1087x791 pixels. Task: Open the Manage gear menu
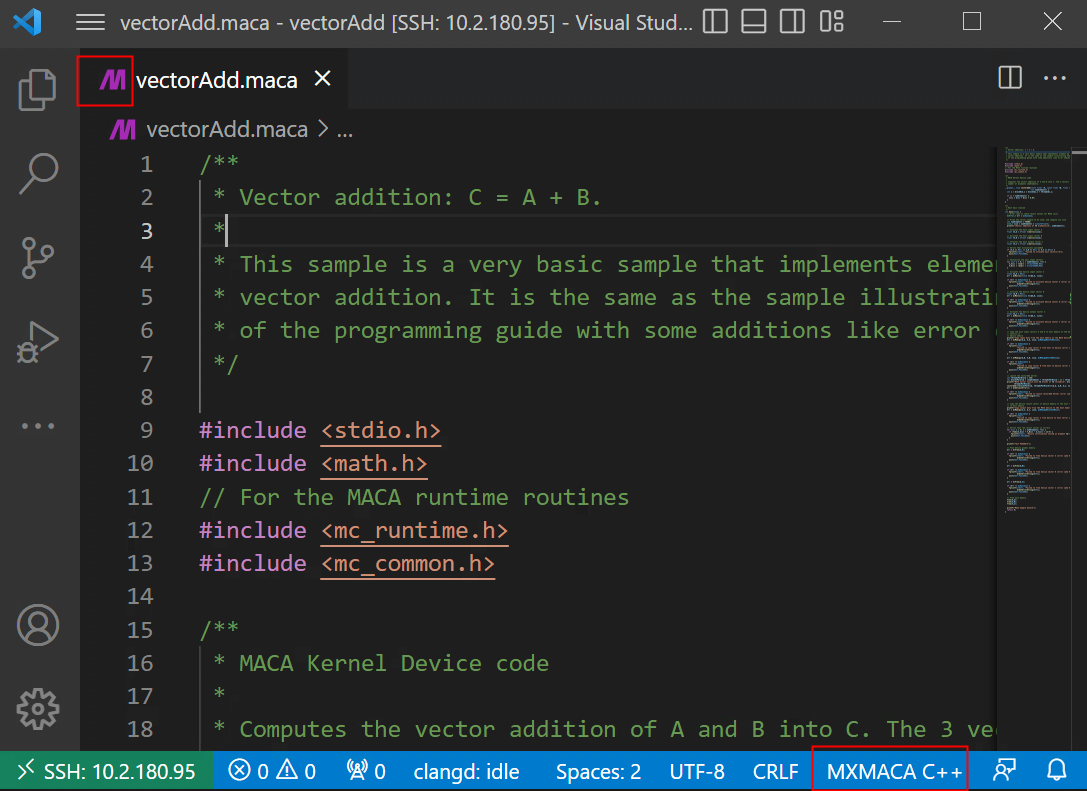[38, 709]
